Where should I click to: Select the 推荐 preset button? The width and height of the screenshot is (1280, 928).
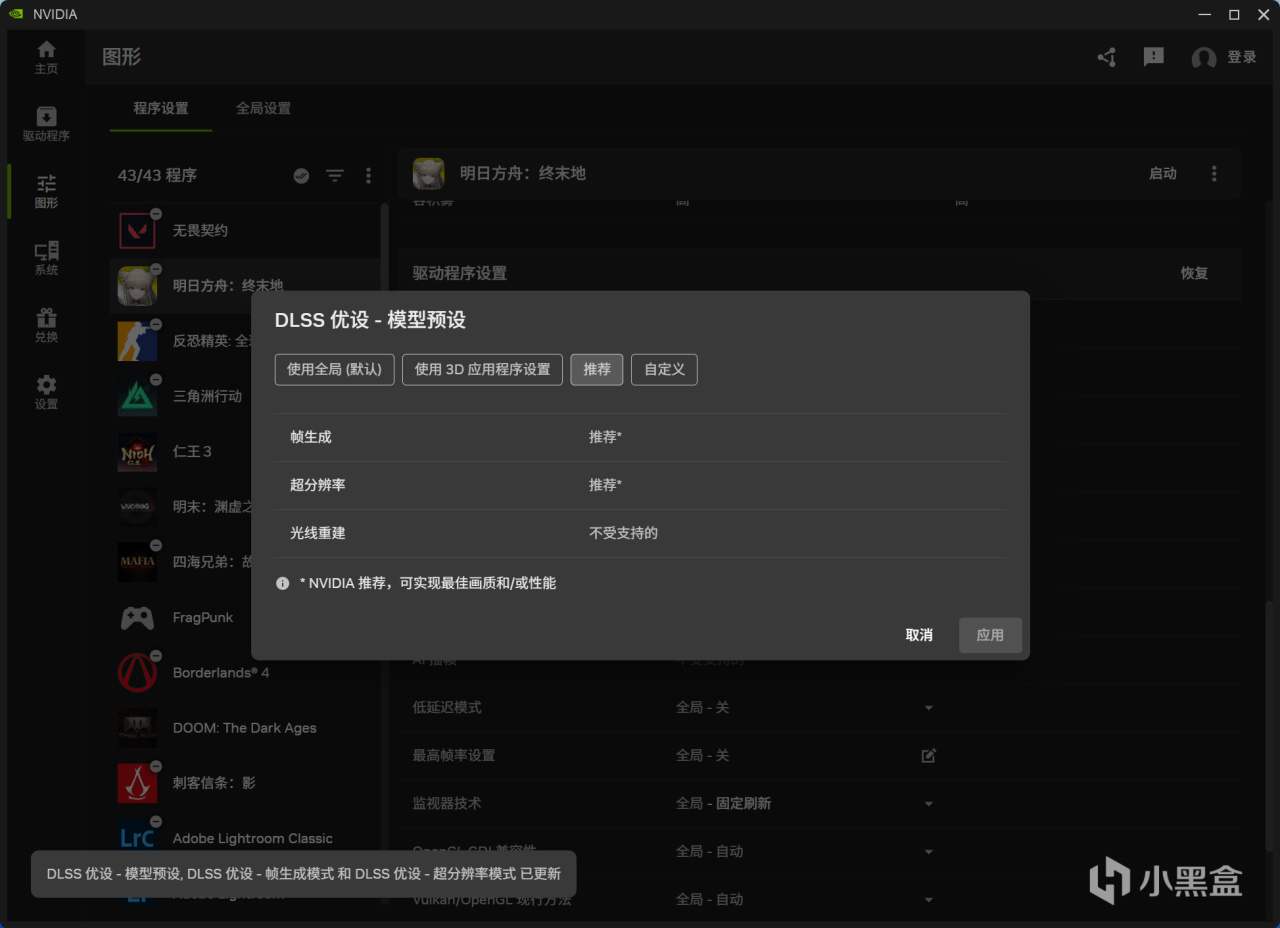point(597,369)
